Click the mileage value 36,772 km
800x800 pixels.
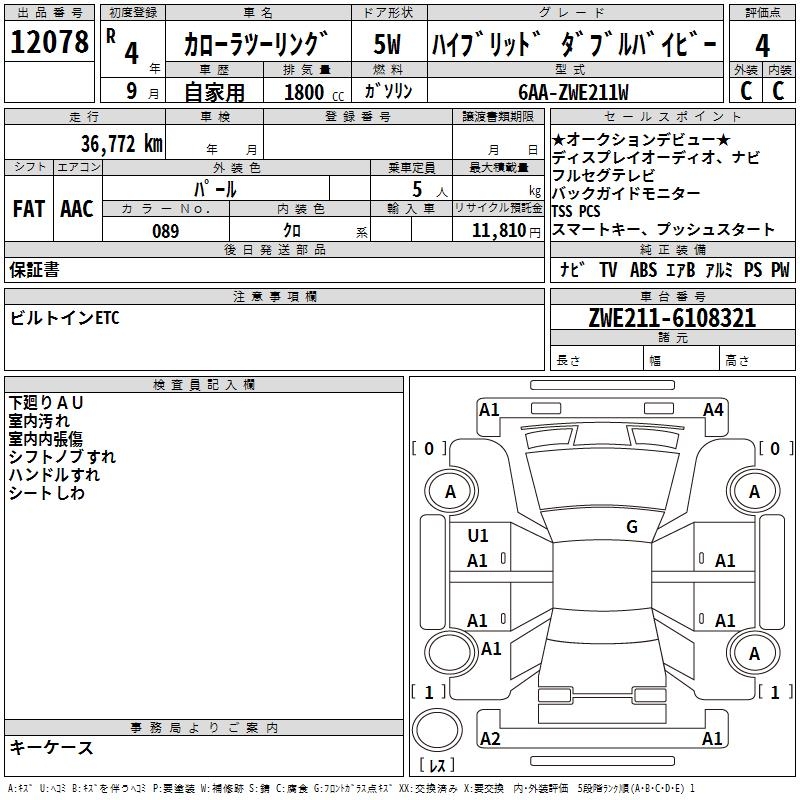click(x=121, y=144)
